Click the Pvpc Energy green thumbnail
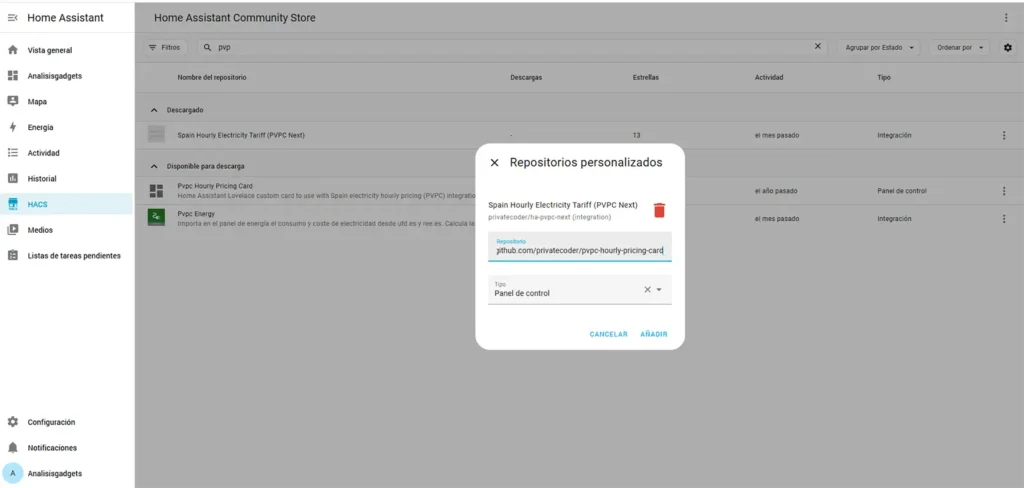Viewport: 1024px width, 488px height. (x=156, y=218)
